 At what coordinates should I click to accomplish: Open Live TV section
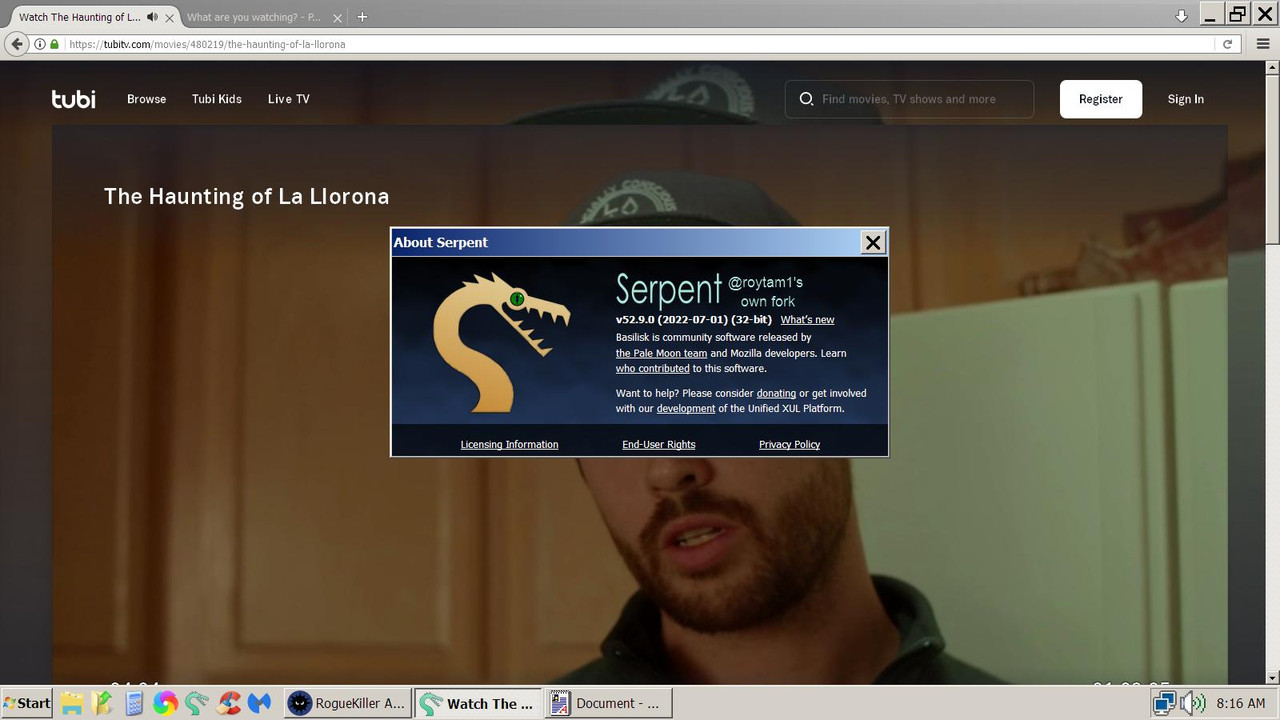(x=289, y=99)
